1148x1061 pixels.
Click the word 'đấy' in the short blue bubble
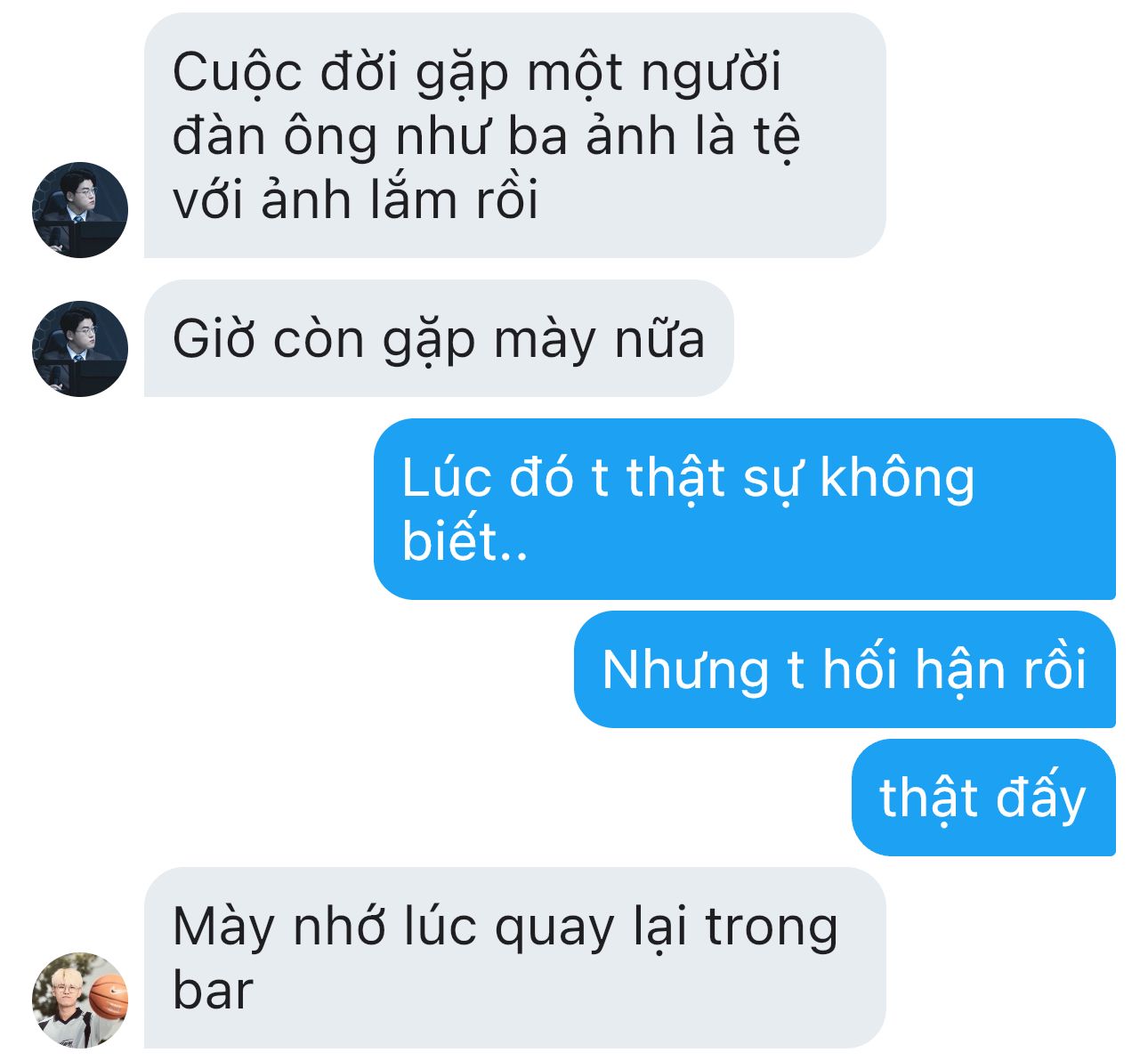[1041, 798]
